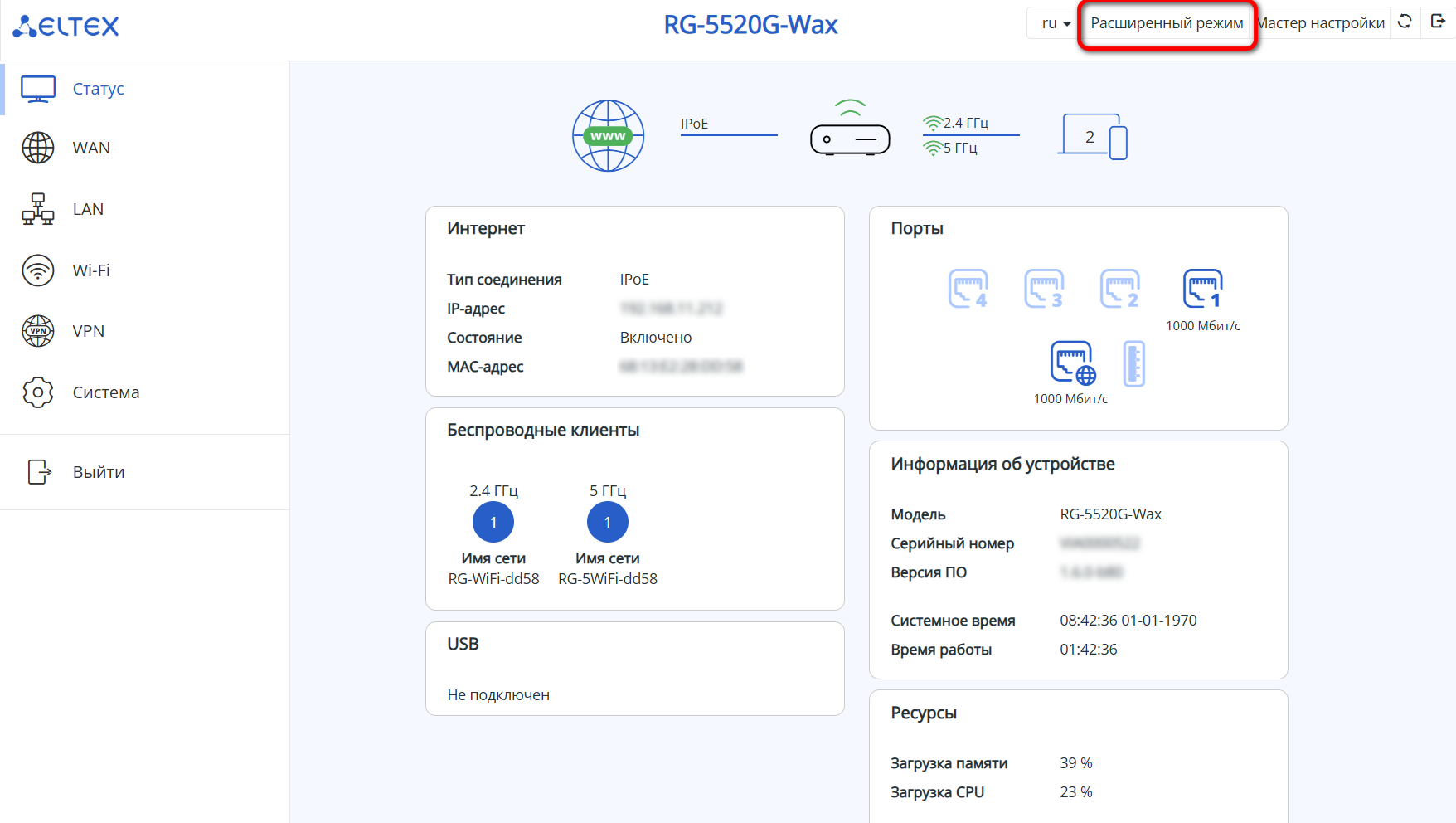Click the 5 ГГц Wi-Fi signal icon
The width and height of the screenshot is (1456, 823).
click(933, 149)
